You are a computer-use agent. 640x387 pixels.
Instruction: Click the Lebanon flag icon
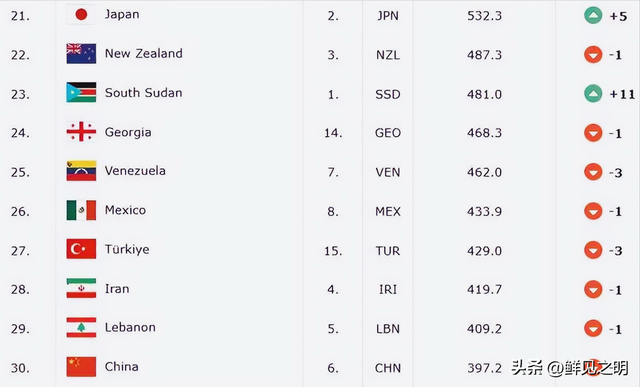point(81,327)
